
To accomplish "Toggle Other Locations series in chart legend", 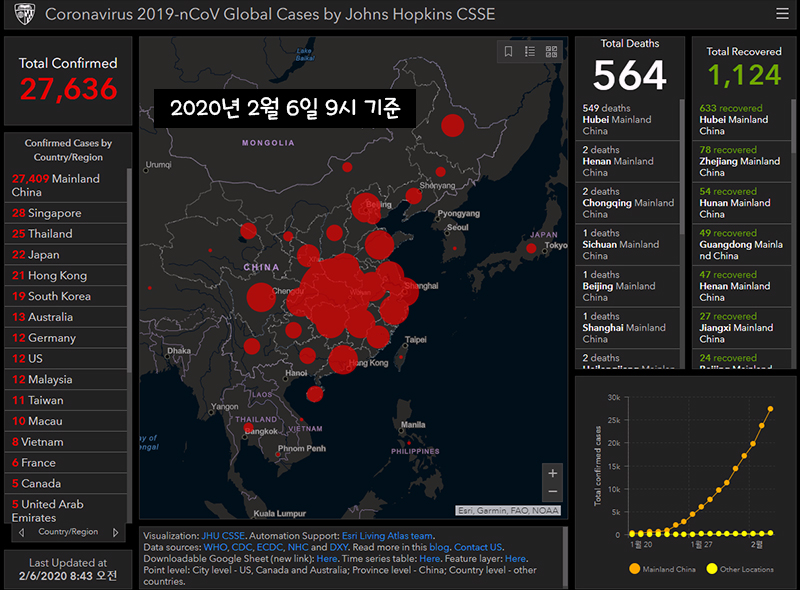I will (x=740, y=569).
